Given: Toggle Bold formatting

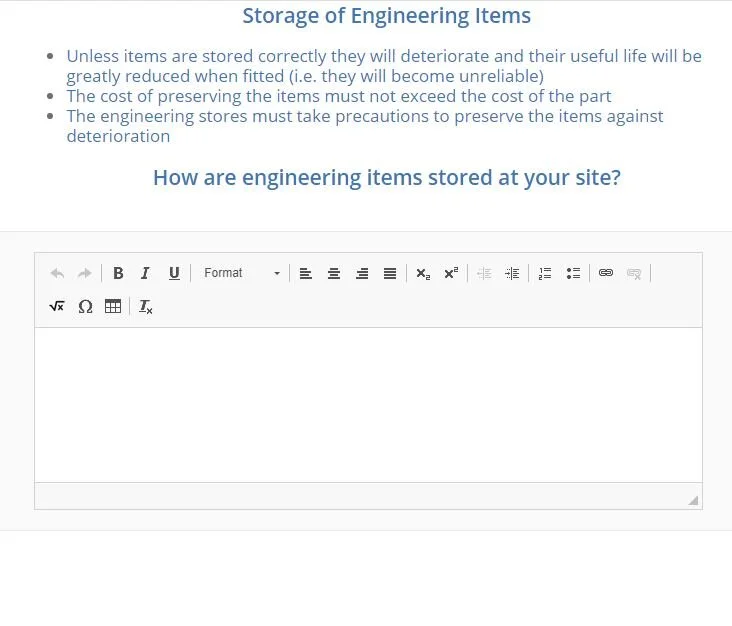Looking at the screenshot, I should (118, 273).
